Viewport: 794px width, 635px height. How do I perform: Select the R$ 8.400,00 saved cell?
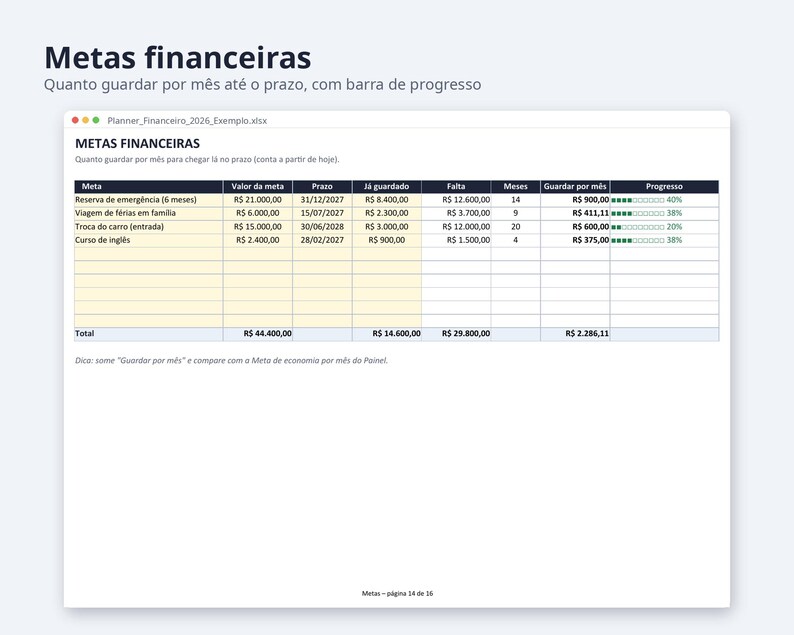pyautogui.click(x=386, y=200)
